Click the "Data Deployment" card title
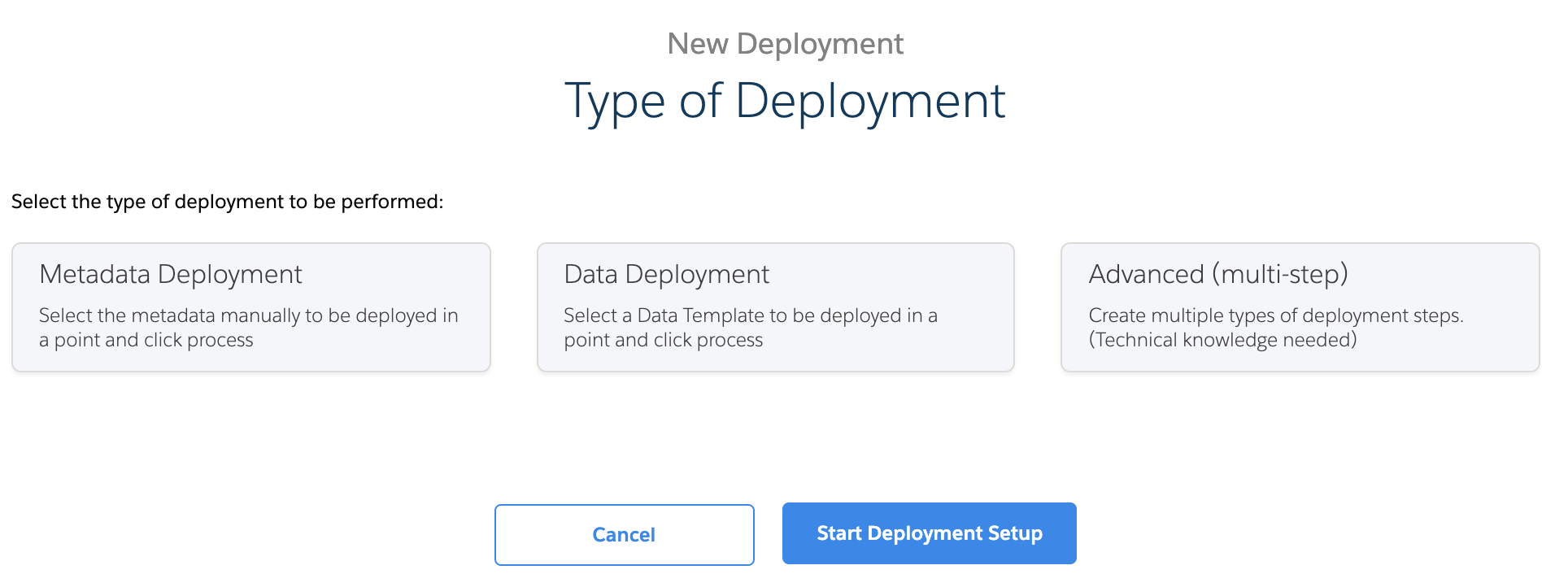1568x574 pixels. [x=666, y=274]
